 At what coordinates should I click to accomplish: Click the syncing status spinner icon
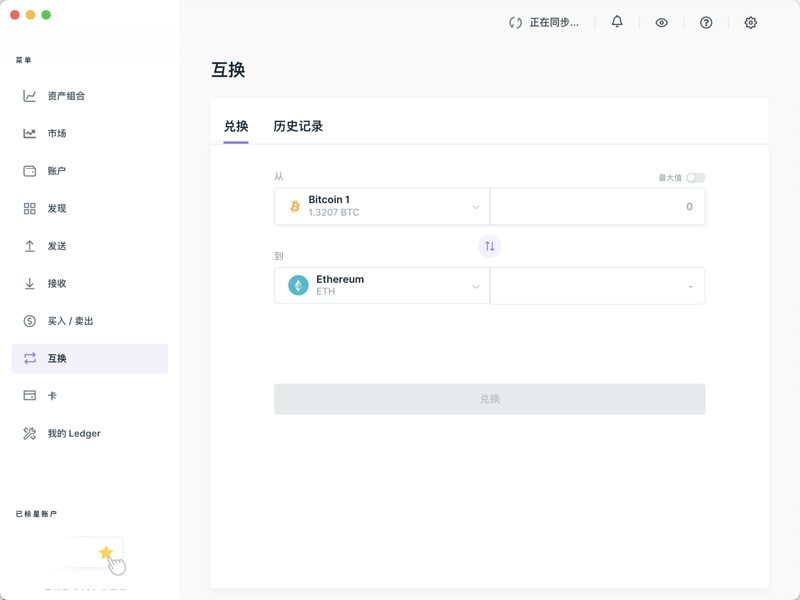click(x=515, y=22)
